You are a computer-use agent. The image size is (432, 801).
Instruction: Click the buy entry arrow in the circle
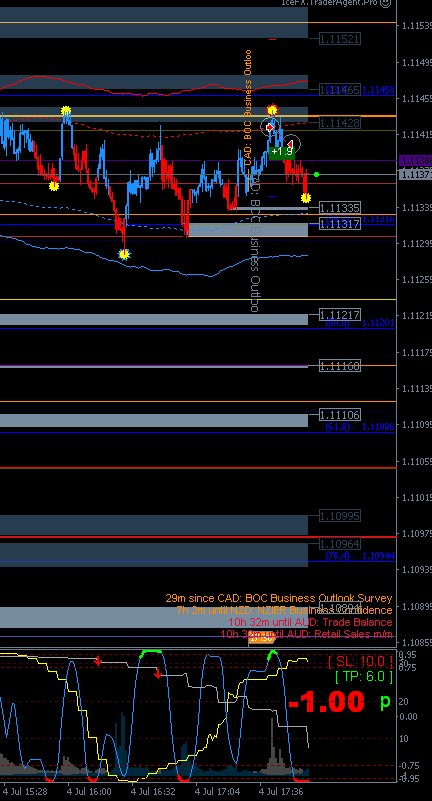(271, 127)
